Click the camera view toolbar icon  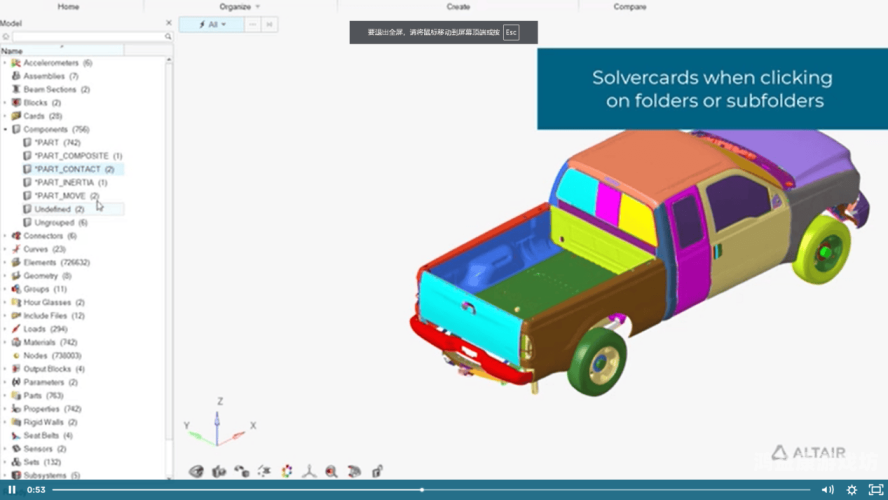[x=219, y=471]
